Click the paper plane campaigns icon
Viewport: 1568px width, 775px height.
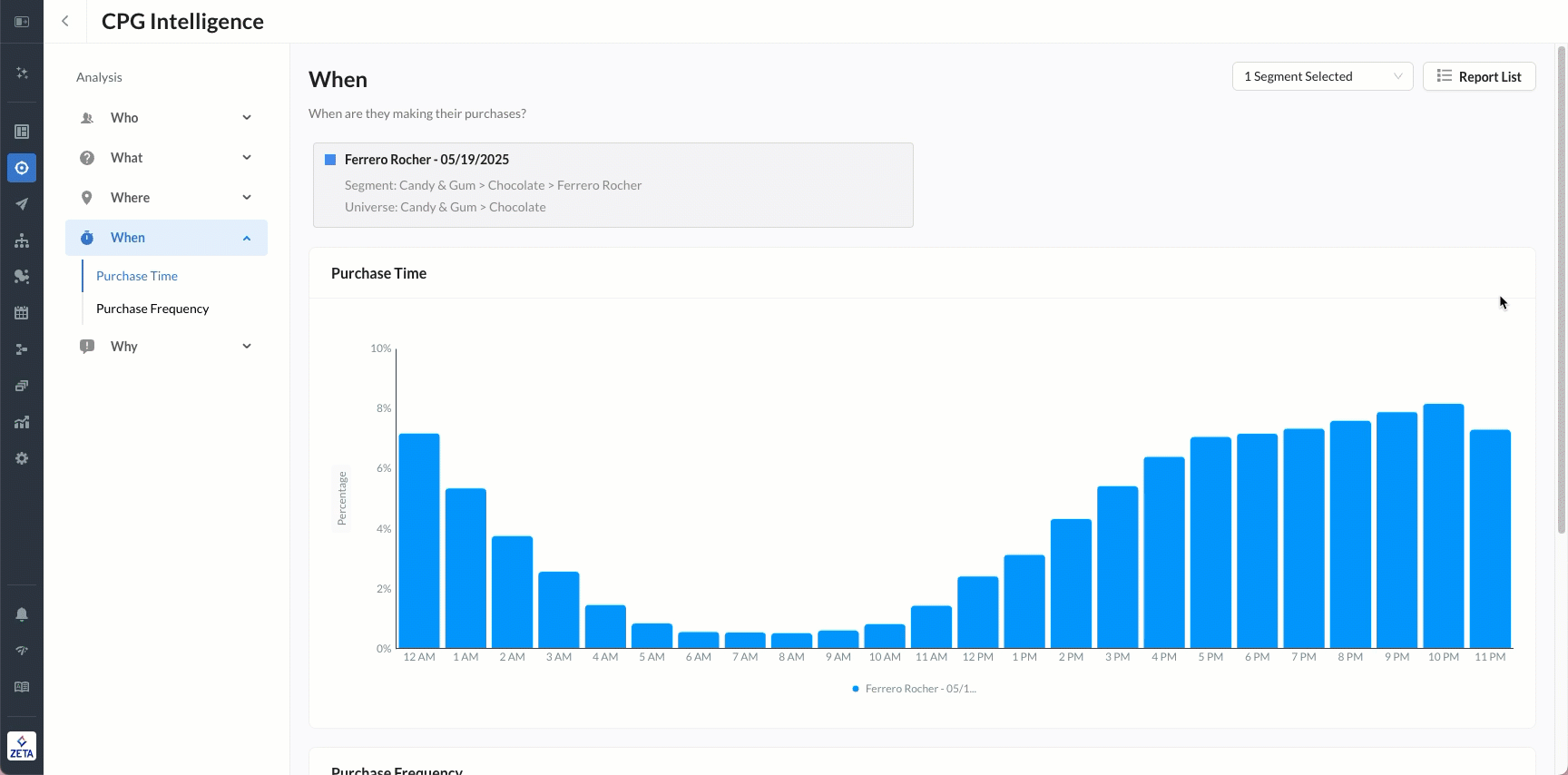tap(22, 204)
